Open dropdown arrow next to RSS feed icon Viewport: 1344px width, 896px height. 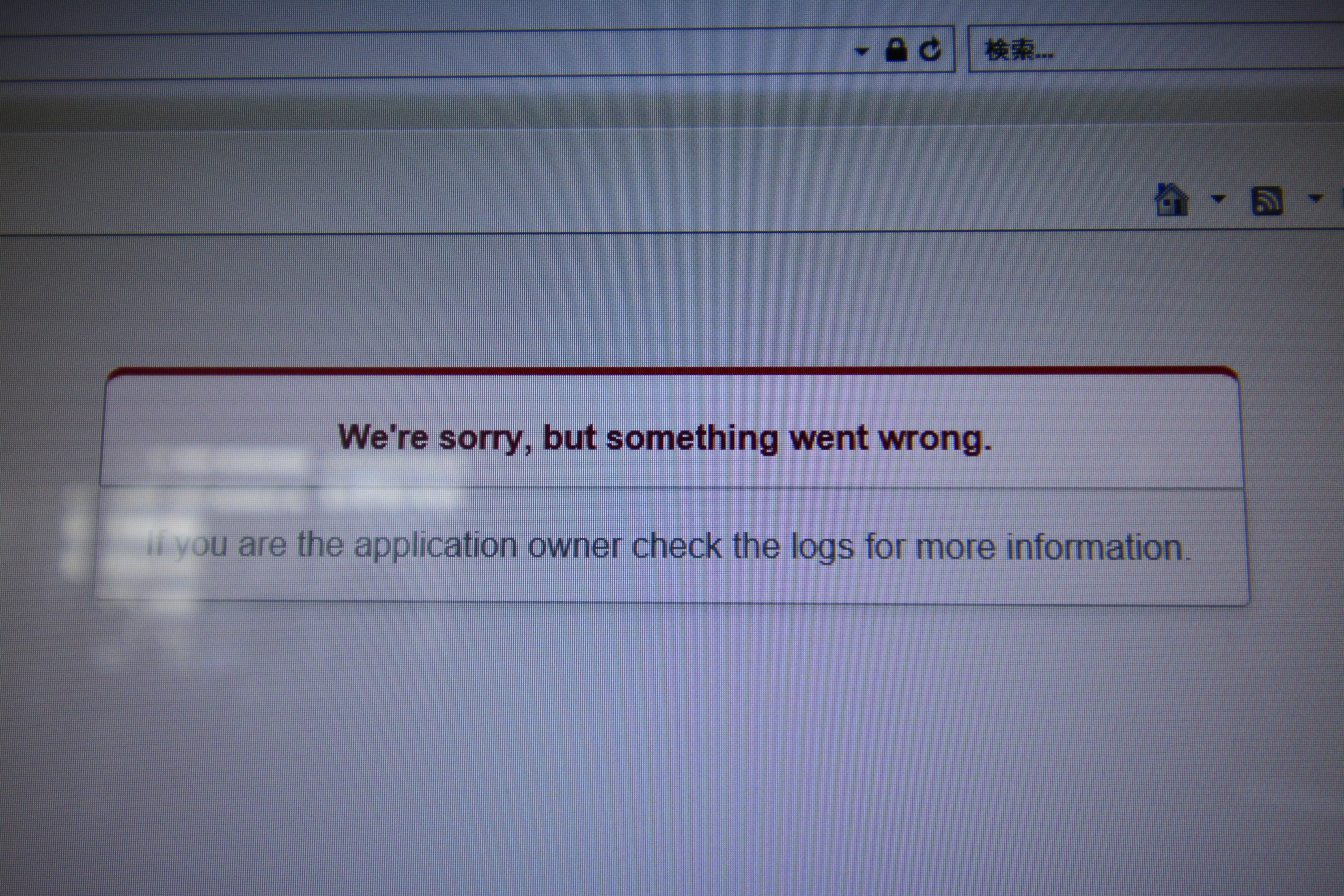click(1315, 198)
